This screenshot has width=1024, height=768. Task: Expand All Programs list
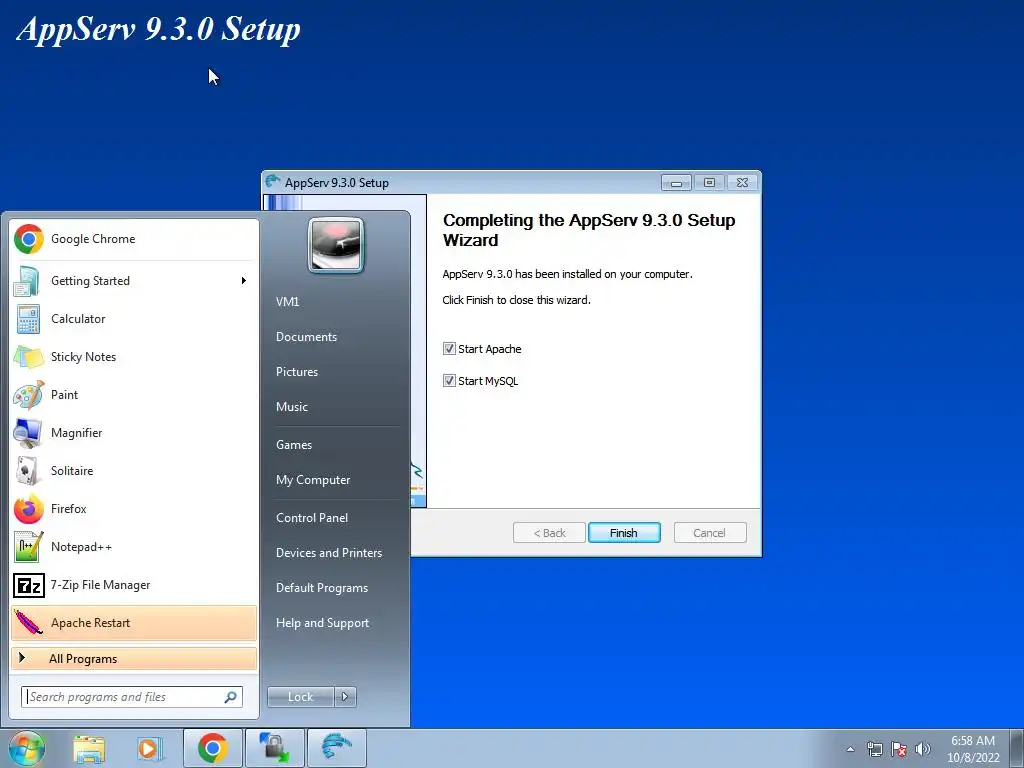134,659
